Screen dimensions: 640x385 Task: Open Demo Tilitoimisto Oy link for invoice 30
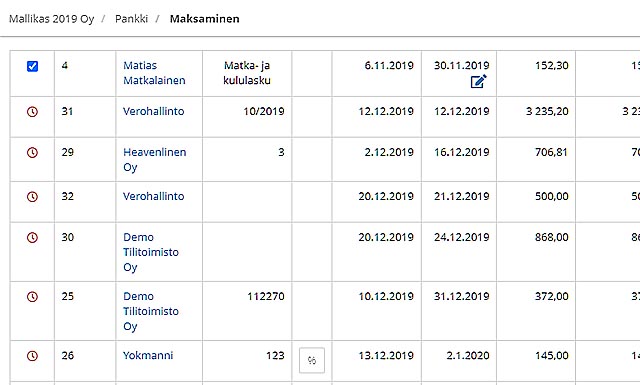(x=151, y=252)
